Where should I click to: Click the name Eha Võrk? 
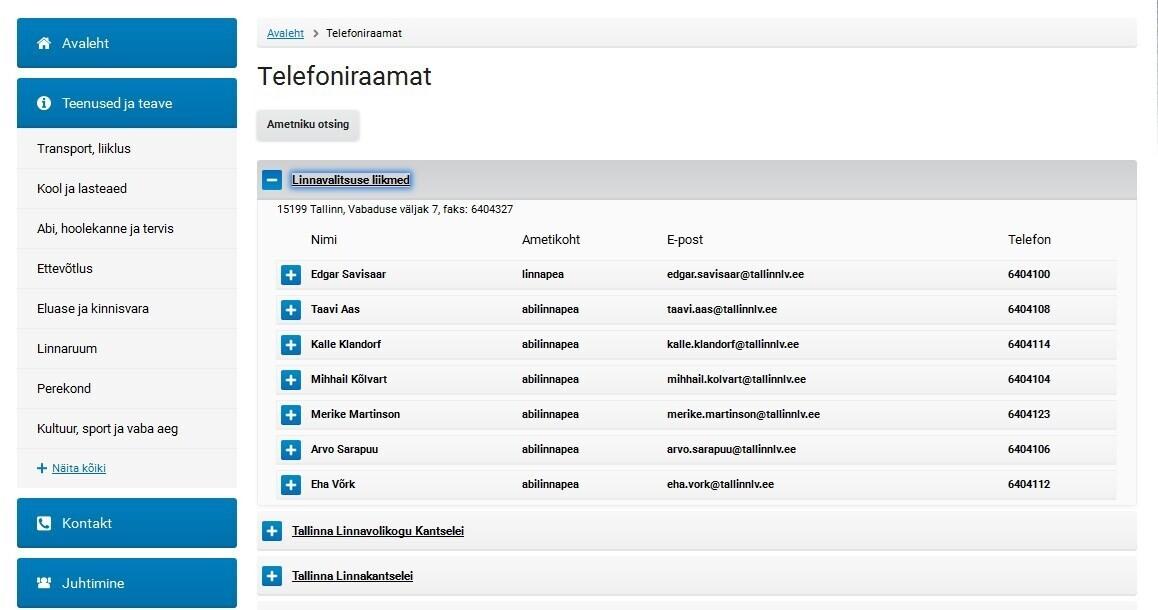tap(333, 484)
